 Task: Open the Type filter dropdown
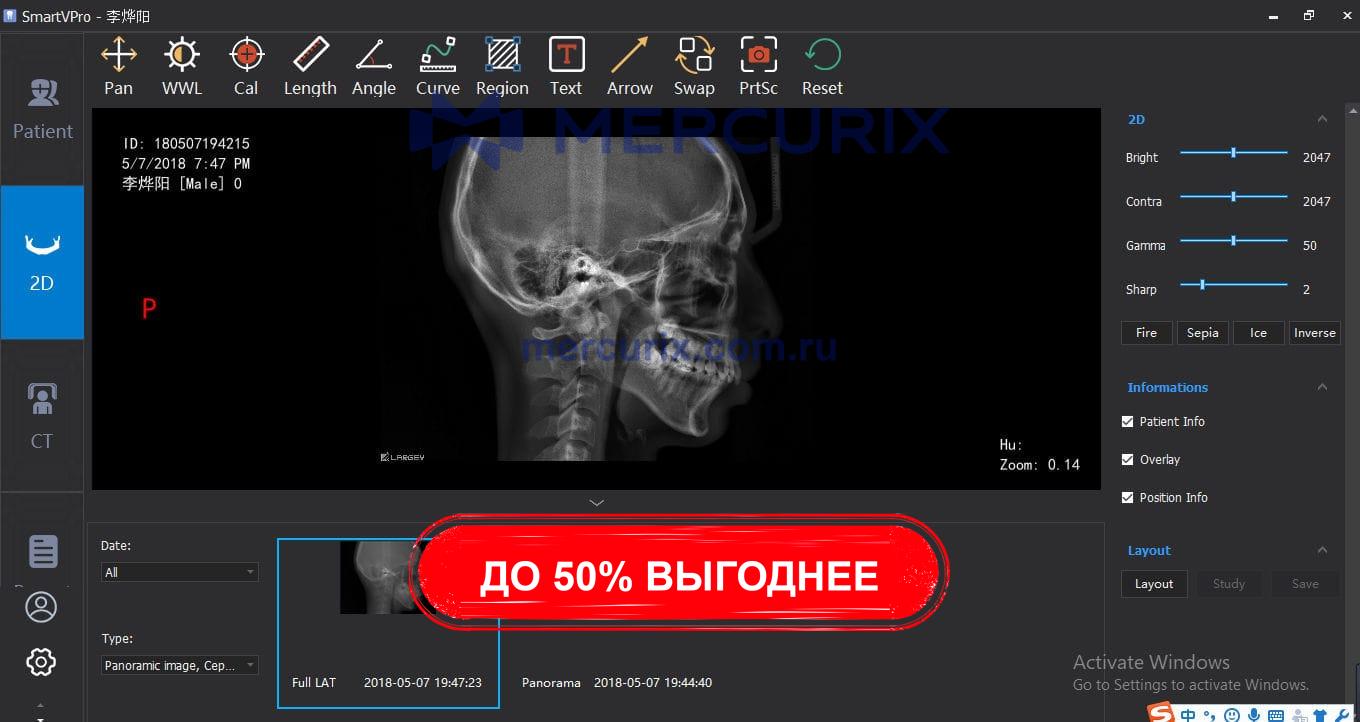pyautogui.click(x=180, y=665)
